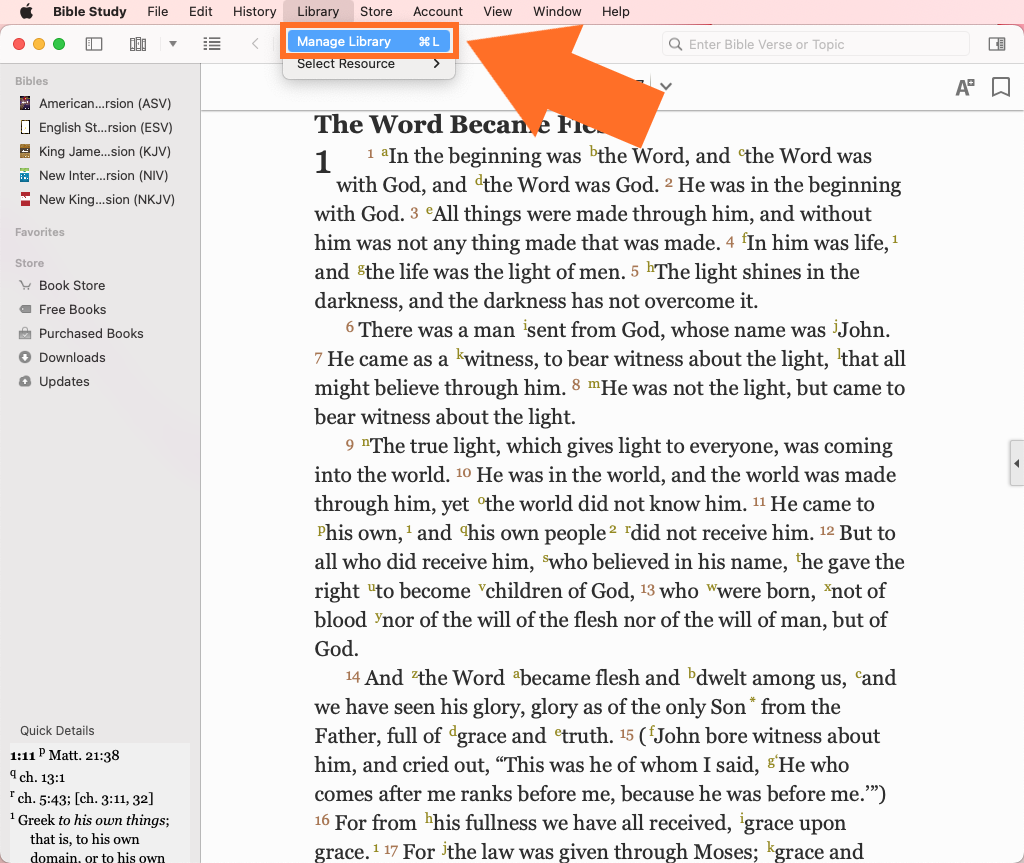Image resolution: width=1024 pixels, height=863 pixels.
Task: Expand the dropdown arrow beside the bookshelf icon
Action: [x=172, y=44]
